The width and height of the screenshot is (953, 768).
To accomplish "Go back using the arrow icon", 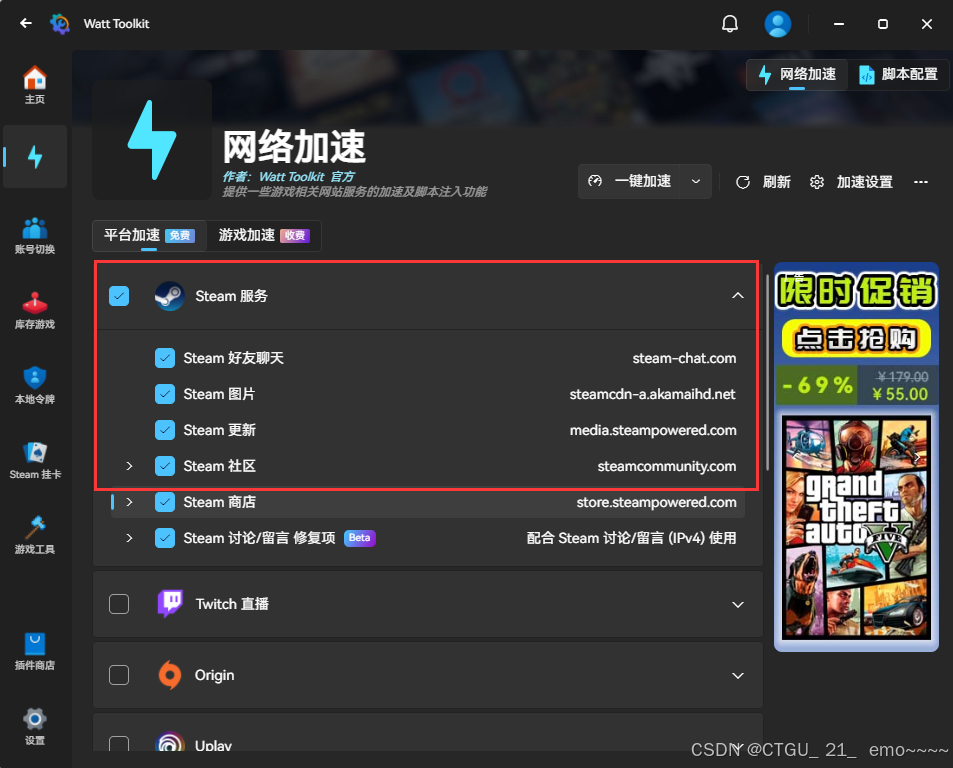I will click(26, 24).
